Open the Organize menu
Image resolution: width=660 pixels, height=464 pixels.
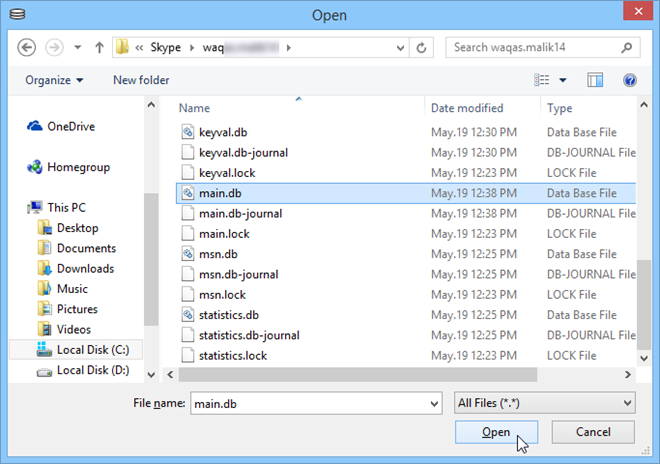[x=54, y=80]
